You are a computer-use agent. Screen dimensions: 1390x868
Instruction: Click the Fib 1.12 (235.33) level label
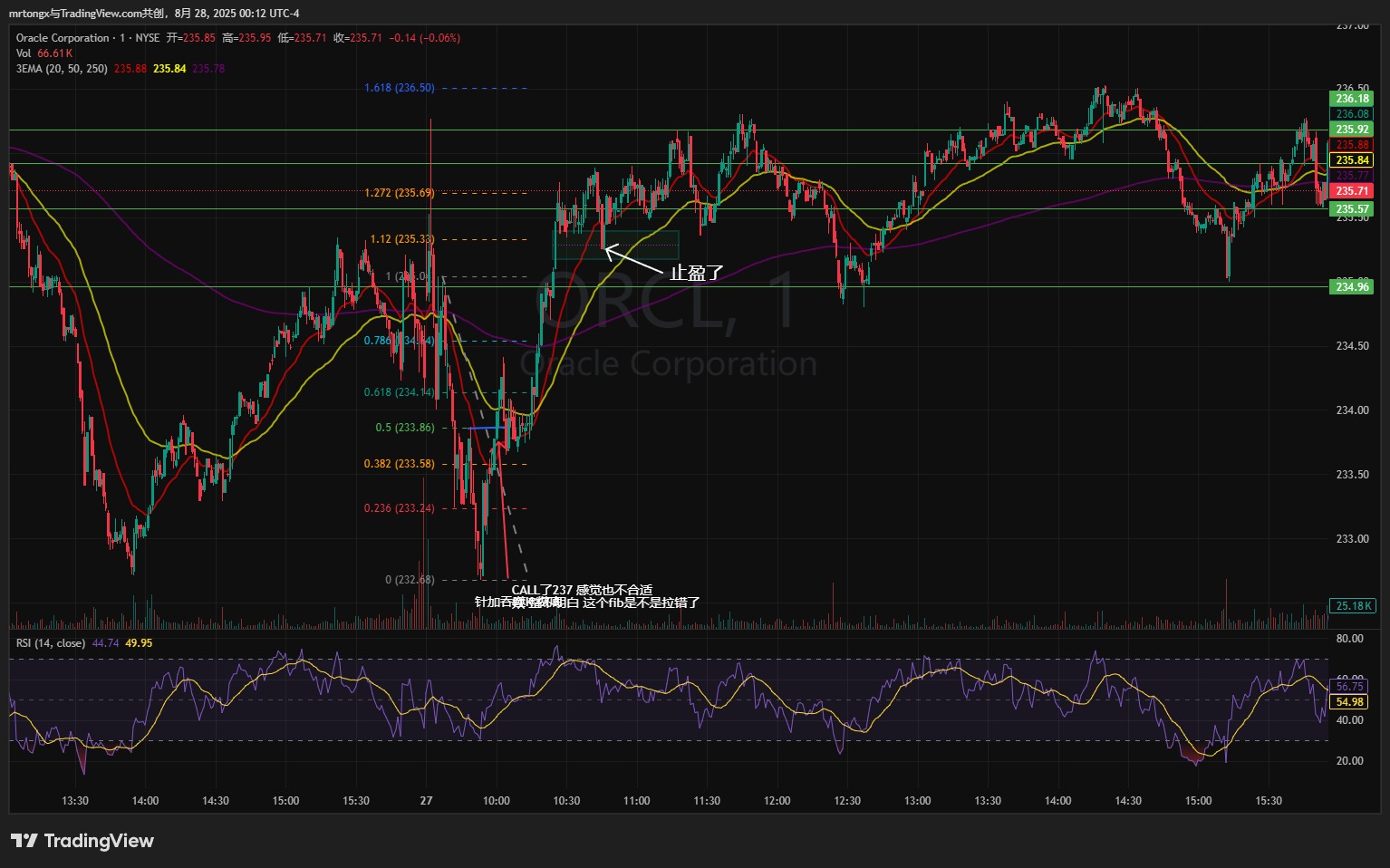tap(402, 239)
